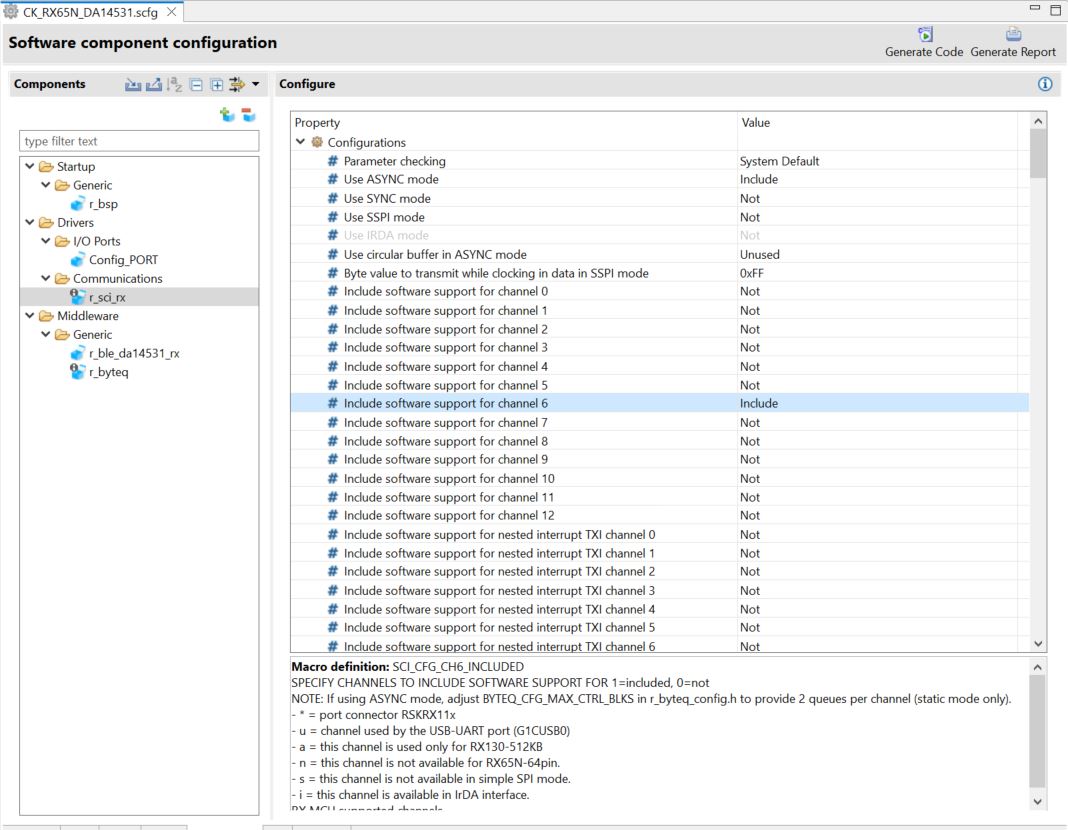Collapse the Middleware tree node
The height and width of the screenshot is (830, 1068).
pyautogui.click(x=29, y=315)
